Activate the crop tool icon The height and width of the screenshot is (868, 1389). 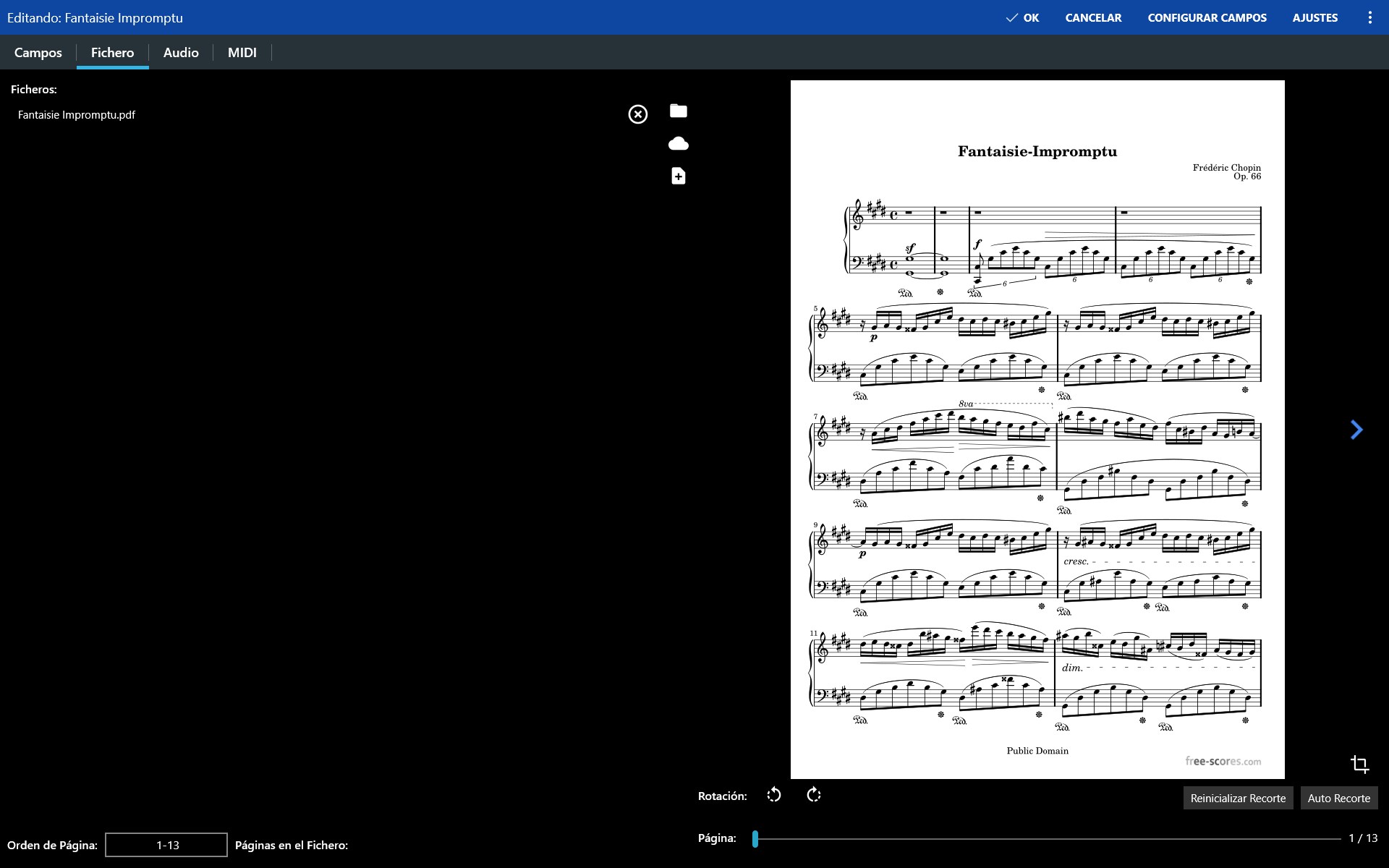(1359, 764)
